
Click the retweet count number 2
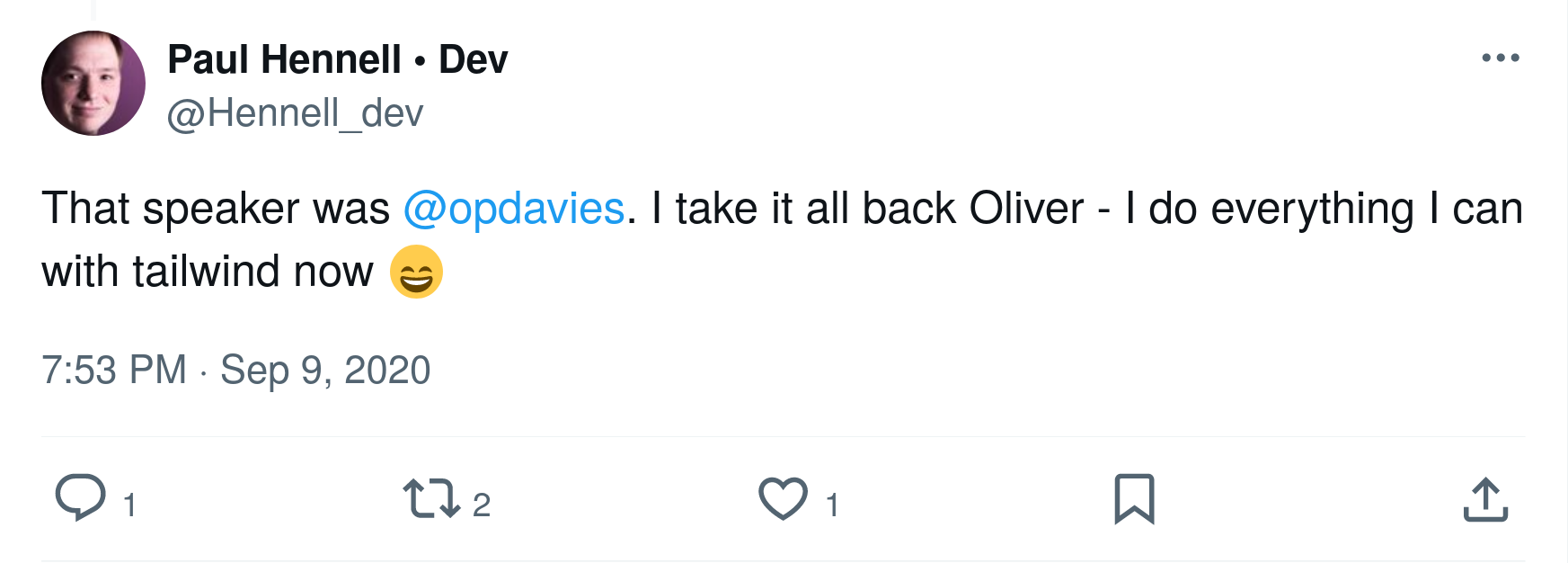pos(482,505)
